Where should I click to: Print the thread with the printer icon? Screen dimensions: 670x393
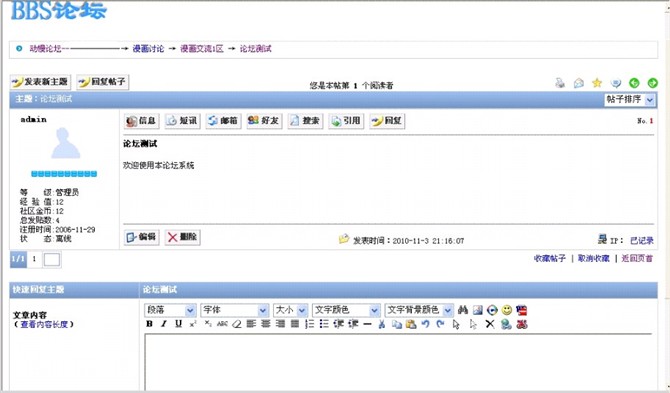(560, 83)
